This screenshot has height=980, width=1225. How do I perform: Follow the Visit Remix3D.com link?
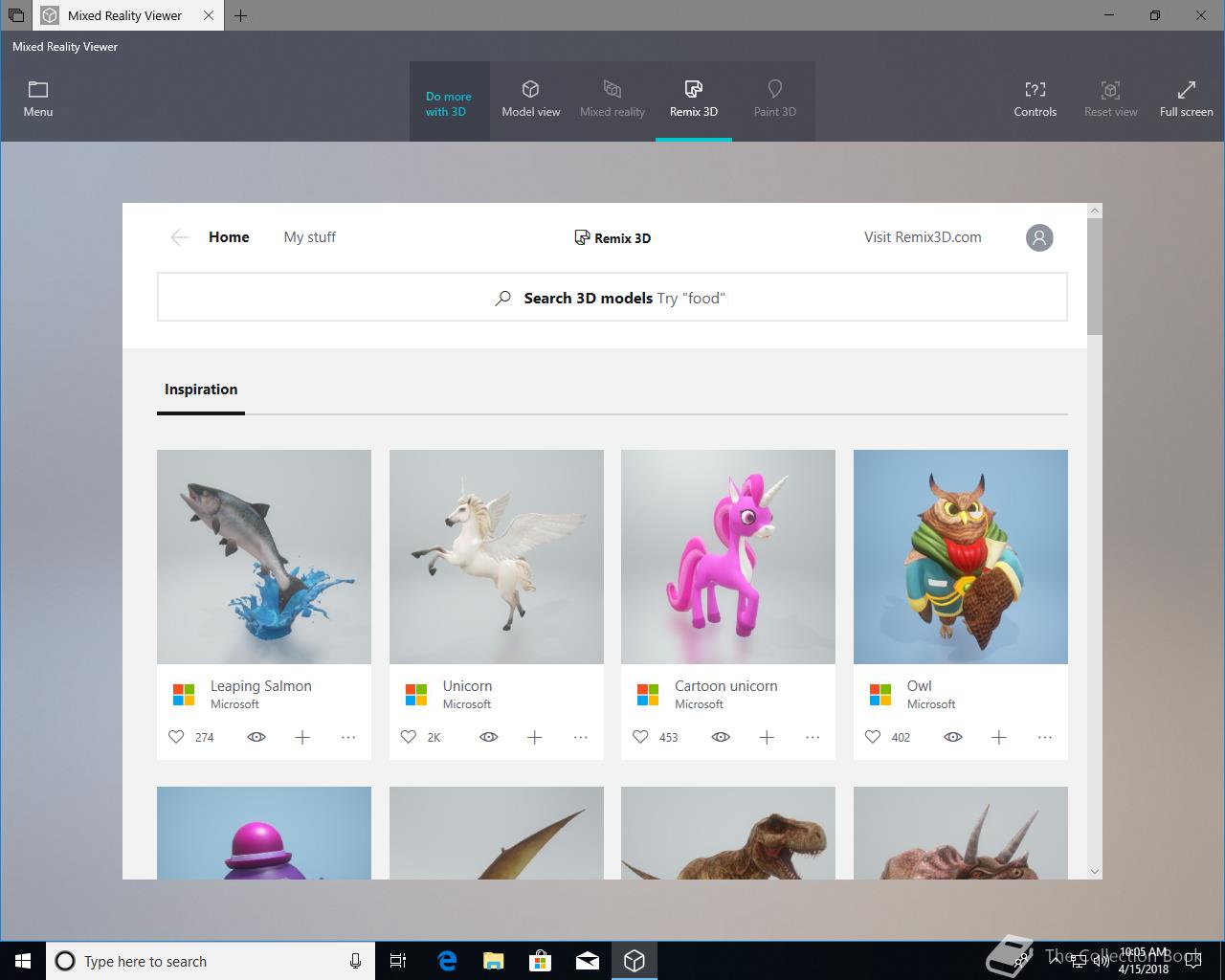pos(923,237)
